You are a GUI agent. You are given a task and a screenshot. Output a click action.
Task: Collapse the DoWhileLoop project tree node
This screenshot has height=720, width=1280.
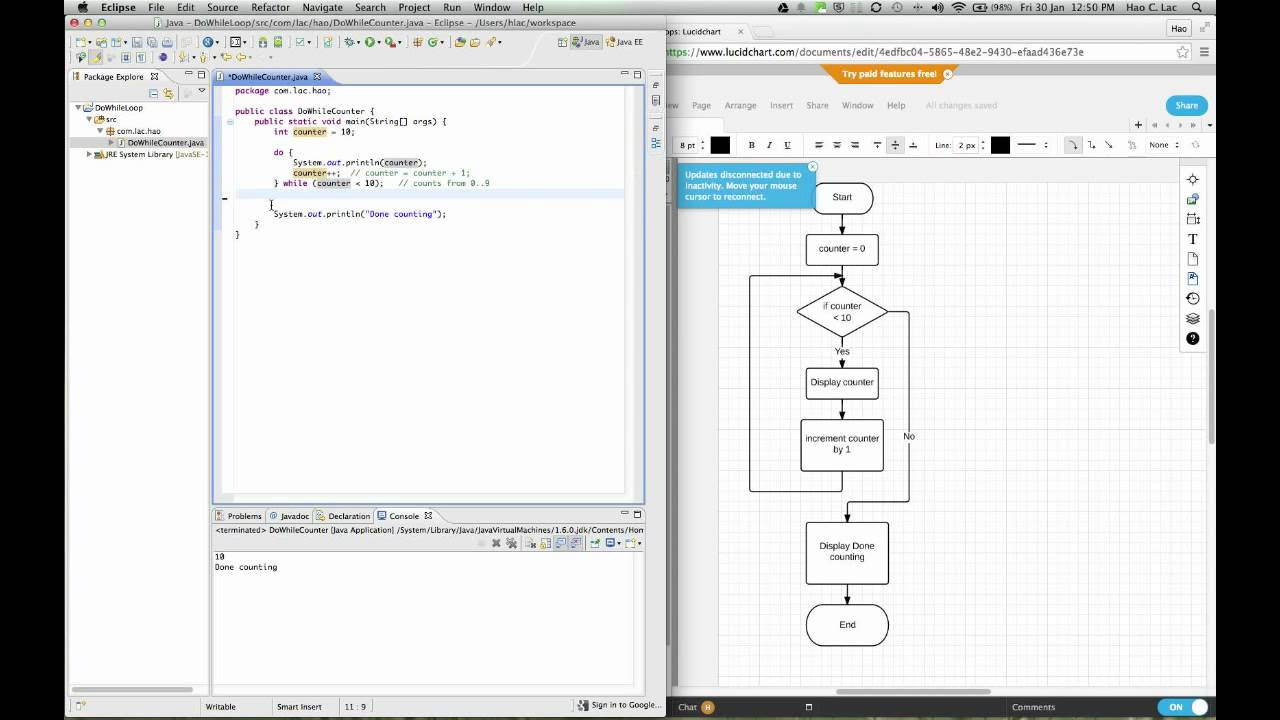78,107
